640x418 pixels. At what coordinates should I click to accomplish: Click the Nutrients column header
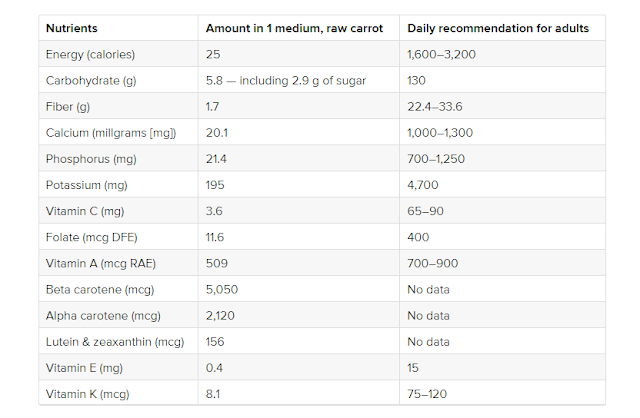72,28
